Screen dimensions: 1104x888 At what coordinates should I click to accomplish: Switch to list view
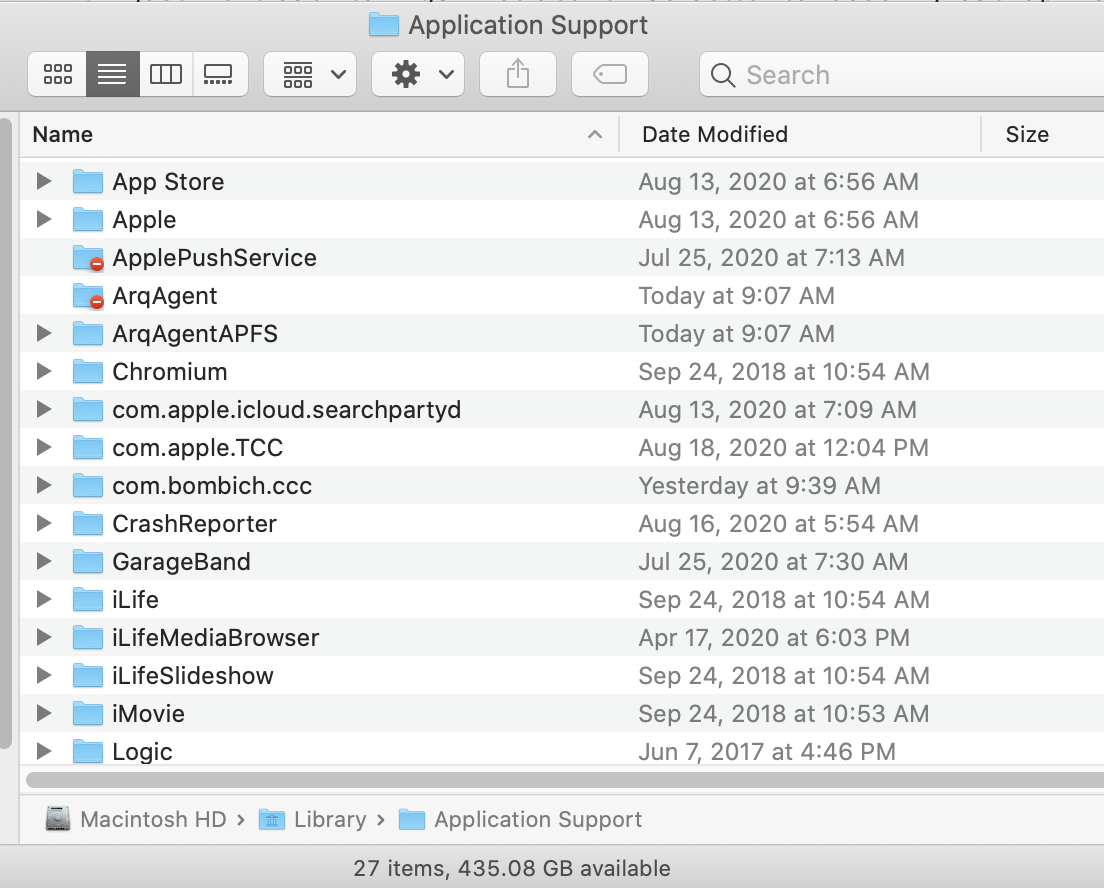tap(112, 75)
